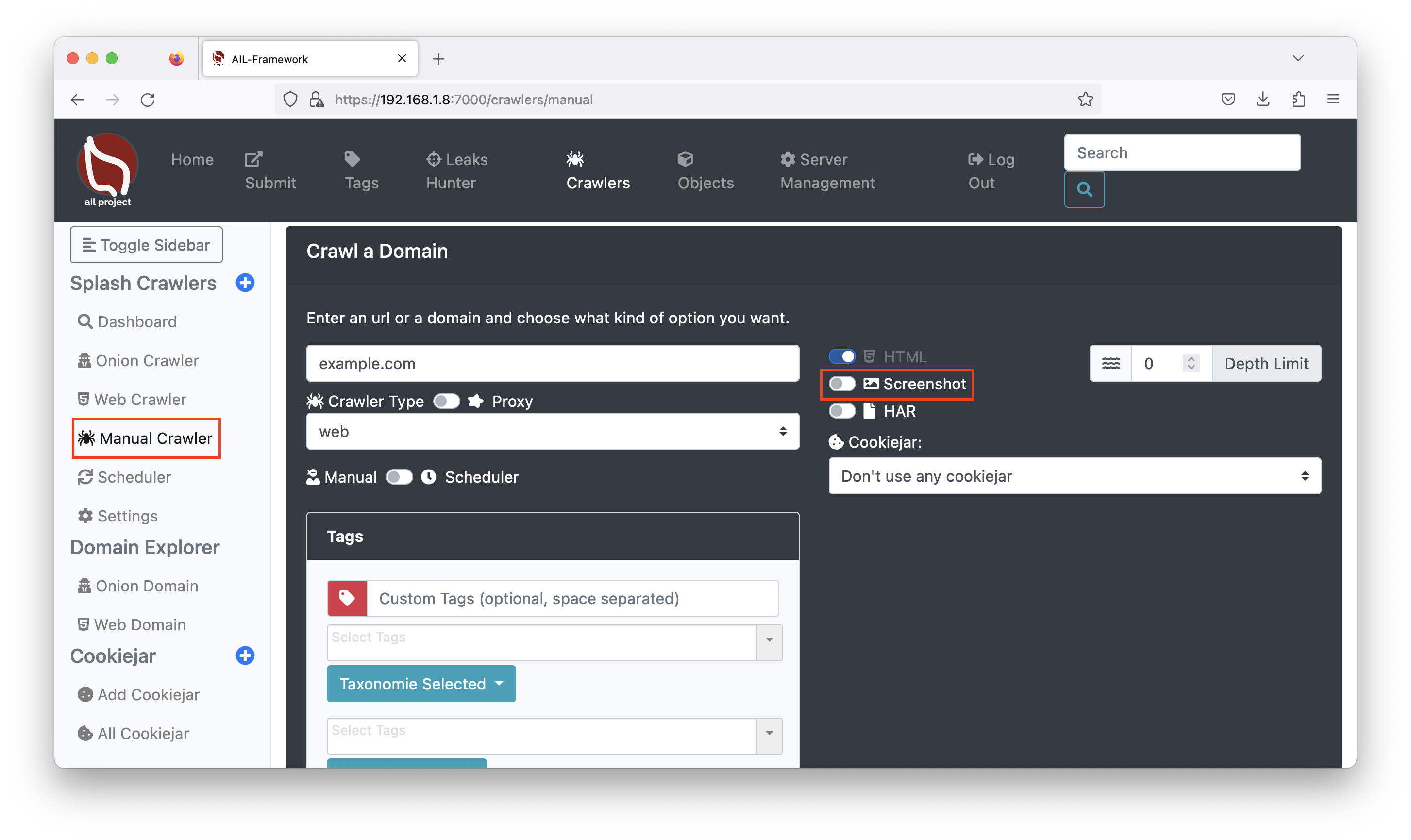
Task: Add a new Cookiejar via plus icon
Action: coord(245,655)
